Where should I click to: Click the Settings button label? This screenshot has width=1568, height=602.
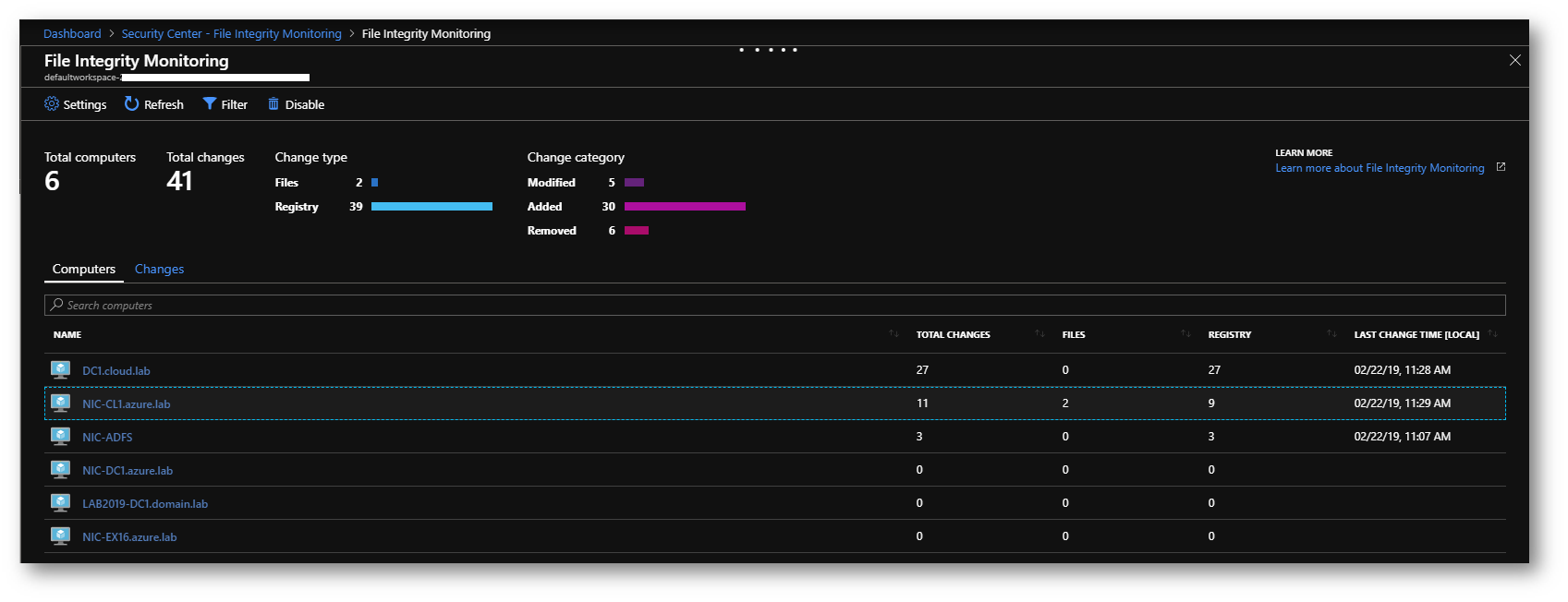[x=85, y=104]
